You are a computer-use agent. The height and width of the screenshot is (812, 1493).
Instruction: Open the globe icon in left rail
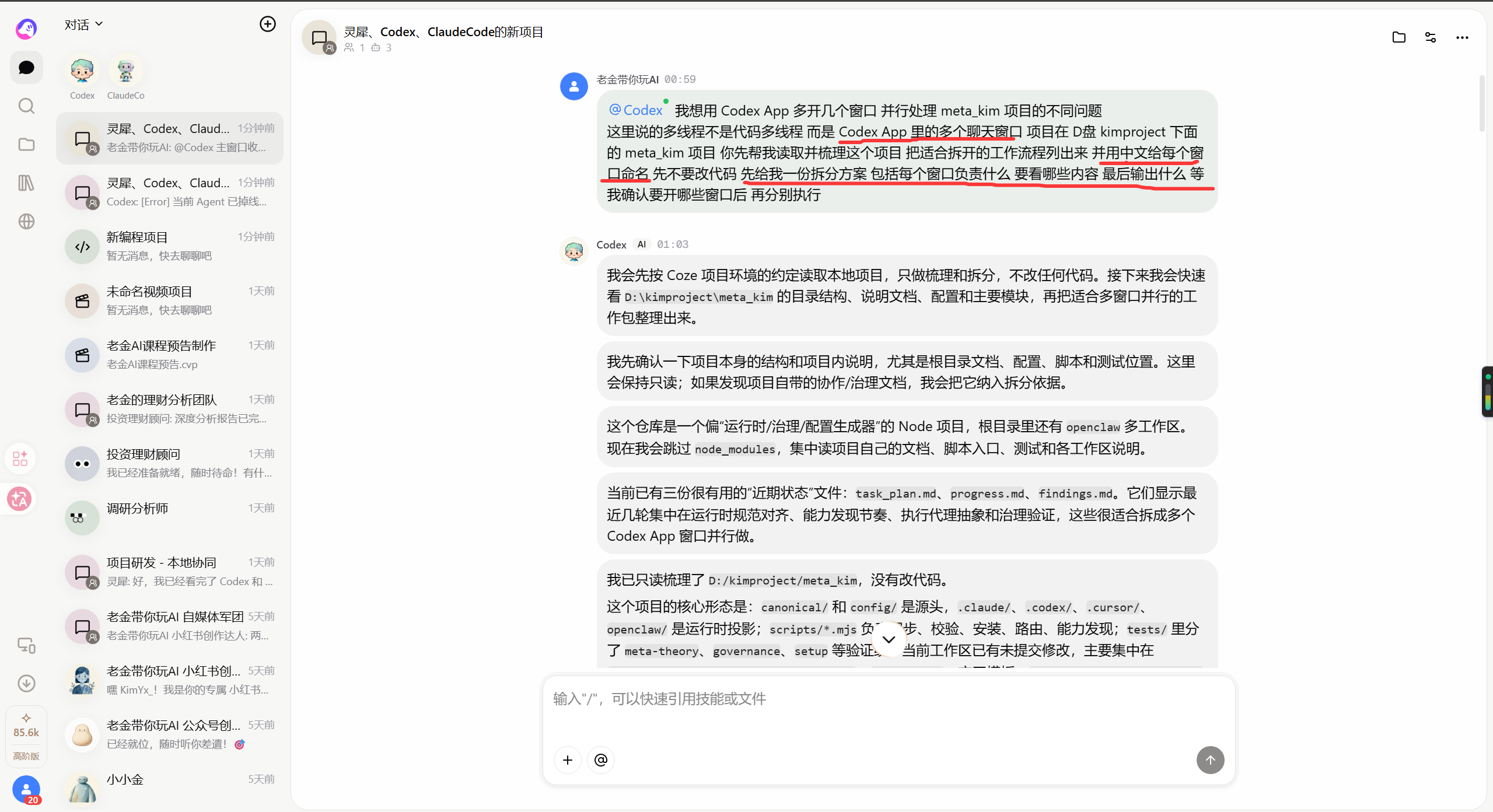pos(26,222)
